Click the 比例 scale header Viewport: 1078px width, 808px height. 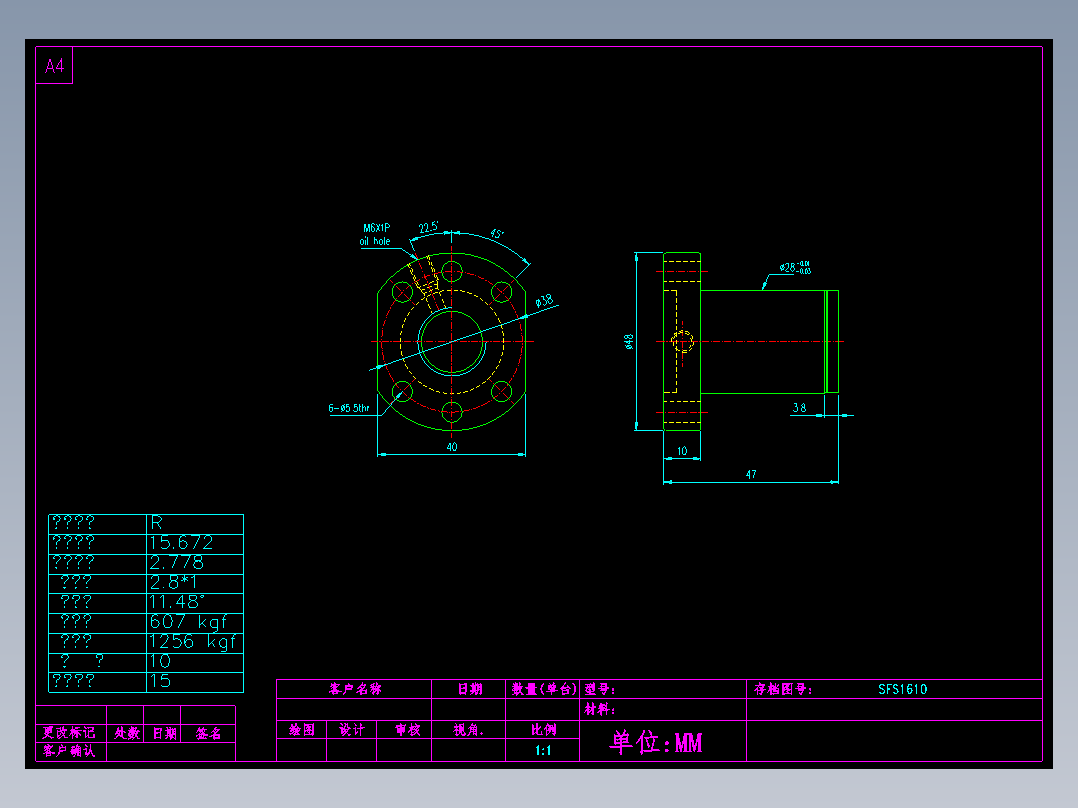point(543,730)
